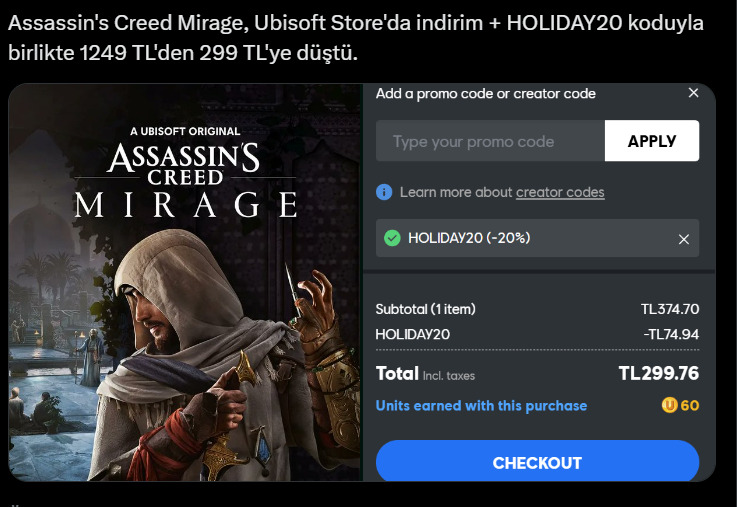737x507 pixels.
Task: Open the creator codes link
Action: (x=560, y=192)
